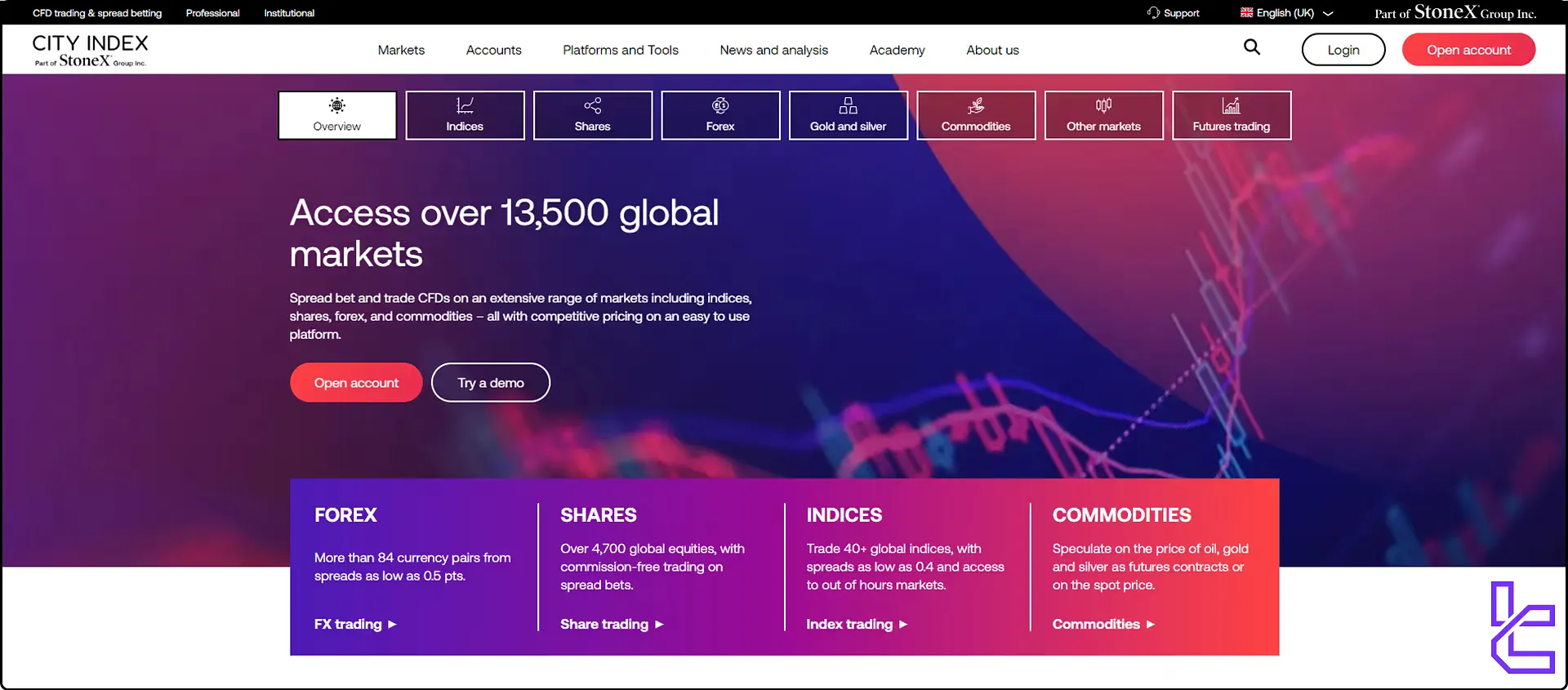Click the UK flag icon

(x=1246, y=12)
